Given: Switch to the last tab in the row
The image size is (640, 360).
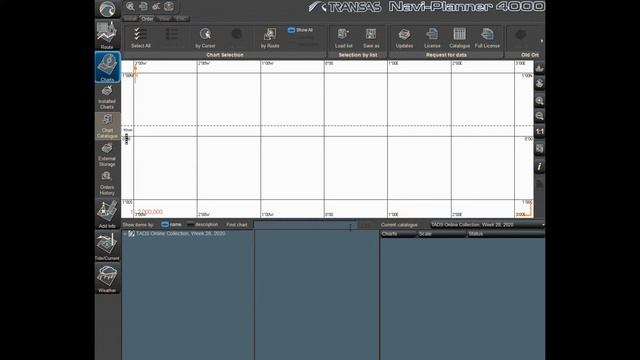Looking at the screenshot, I should click(x=181, y=19).
